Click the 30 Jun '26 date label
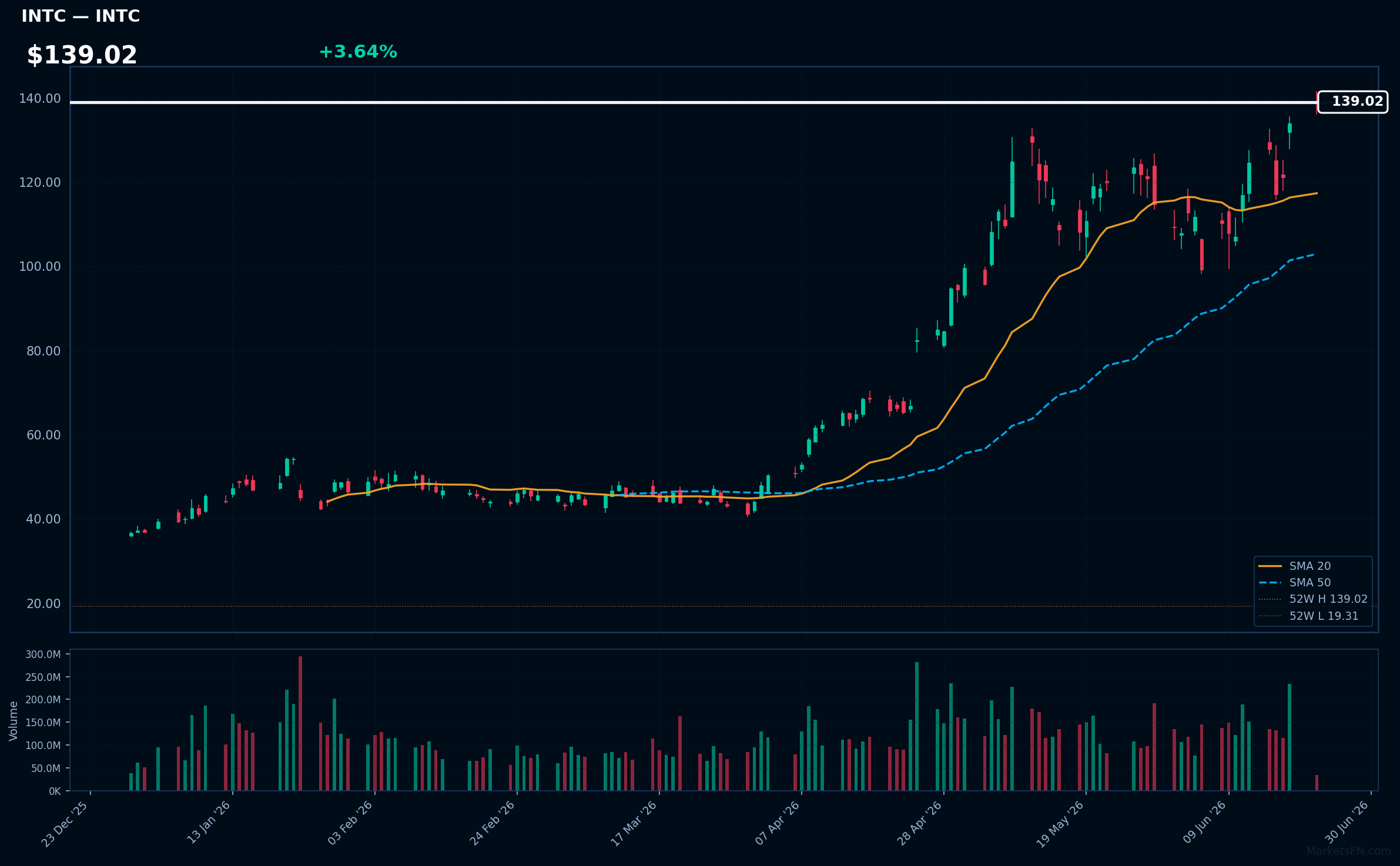This screenshot has width=1400, height=866. point(1347,824)
